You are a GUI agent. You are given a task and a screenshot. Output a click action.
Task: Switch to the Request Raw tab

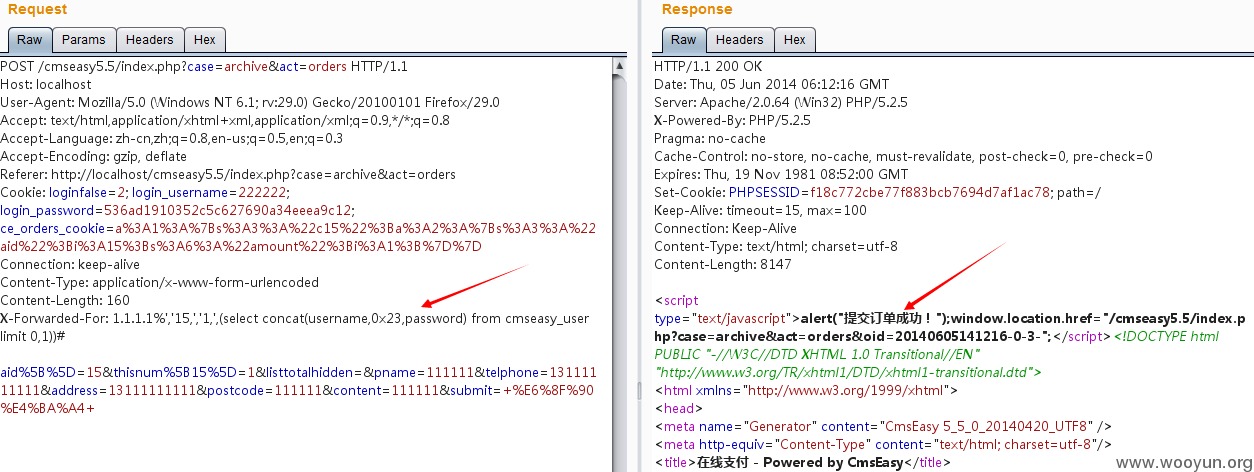click(29, 40)
